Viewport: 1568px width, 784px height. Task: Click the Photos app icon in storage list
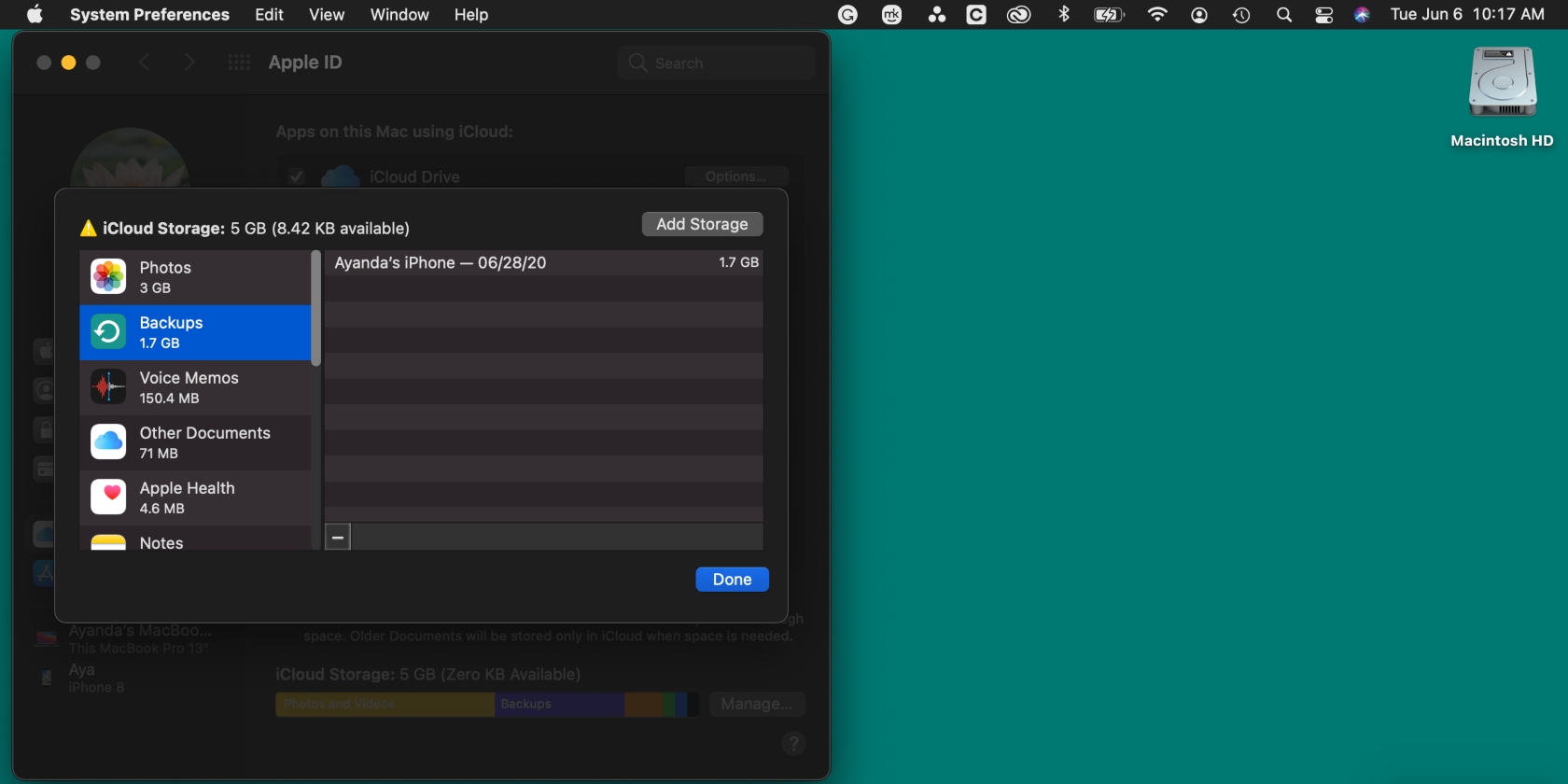(x=108, y=277)
